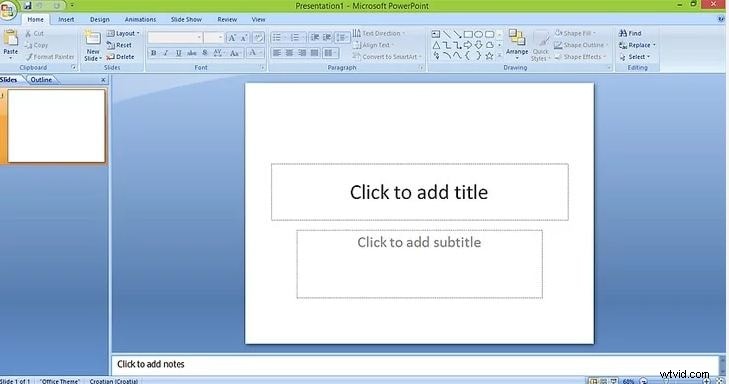Screen dimensions: 729x384
Task: Select the Left Brace shape
Action: [x=468, y=56]
